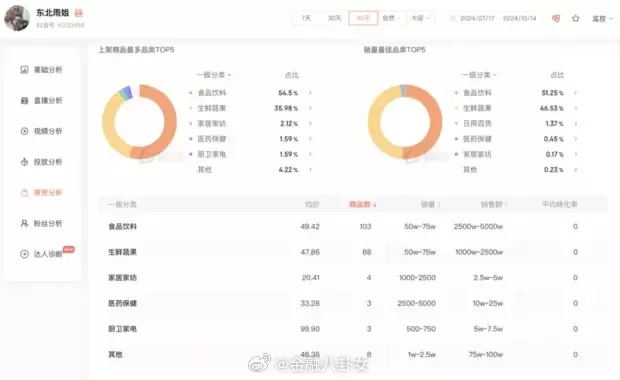Click the star favorite icon
620x380 pixels.
576,19
